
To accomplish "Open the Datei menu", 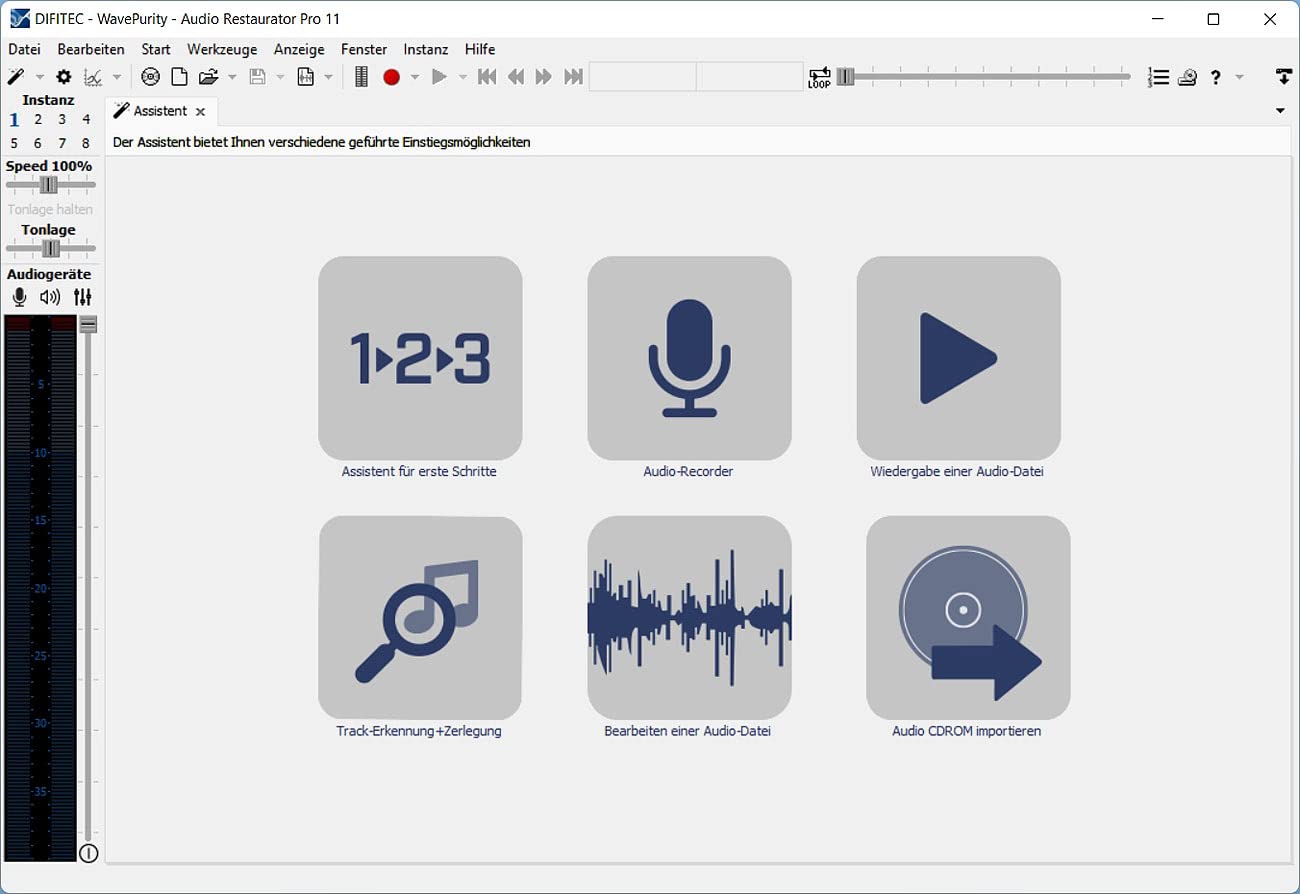I will click(25, 49).
